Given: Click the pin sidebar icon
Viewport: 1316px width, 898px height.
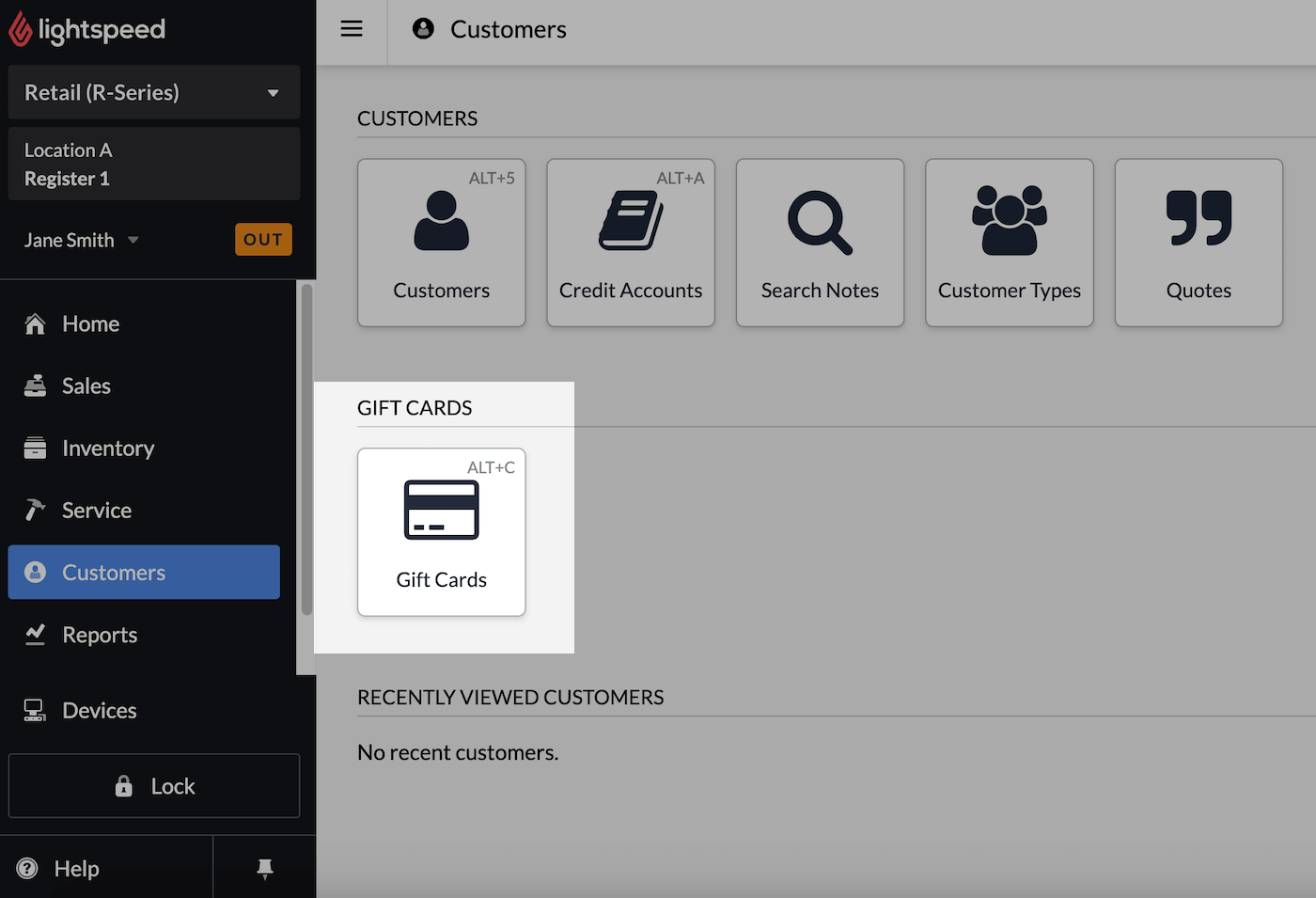Looking at the screenshot, I should point(265,868).
